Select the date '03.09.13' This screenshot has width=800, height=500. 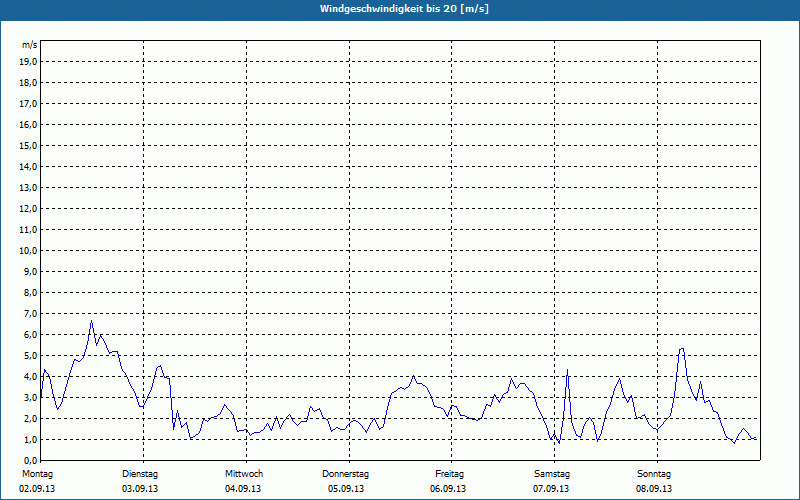(140, 489)
